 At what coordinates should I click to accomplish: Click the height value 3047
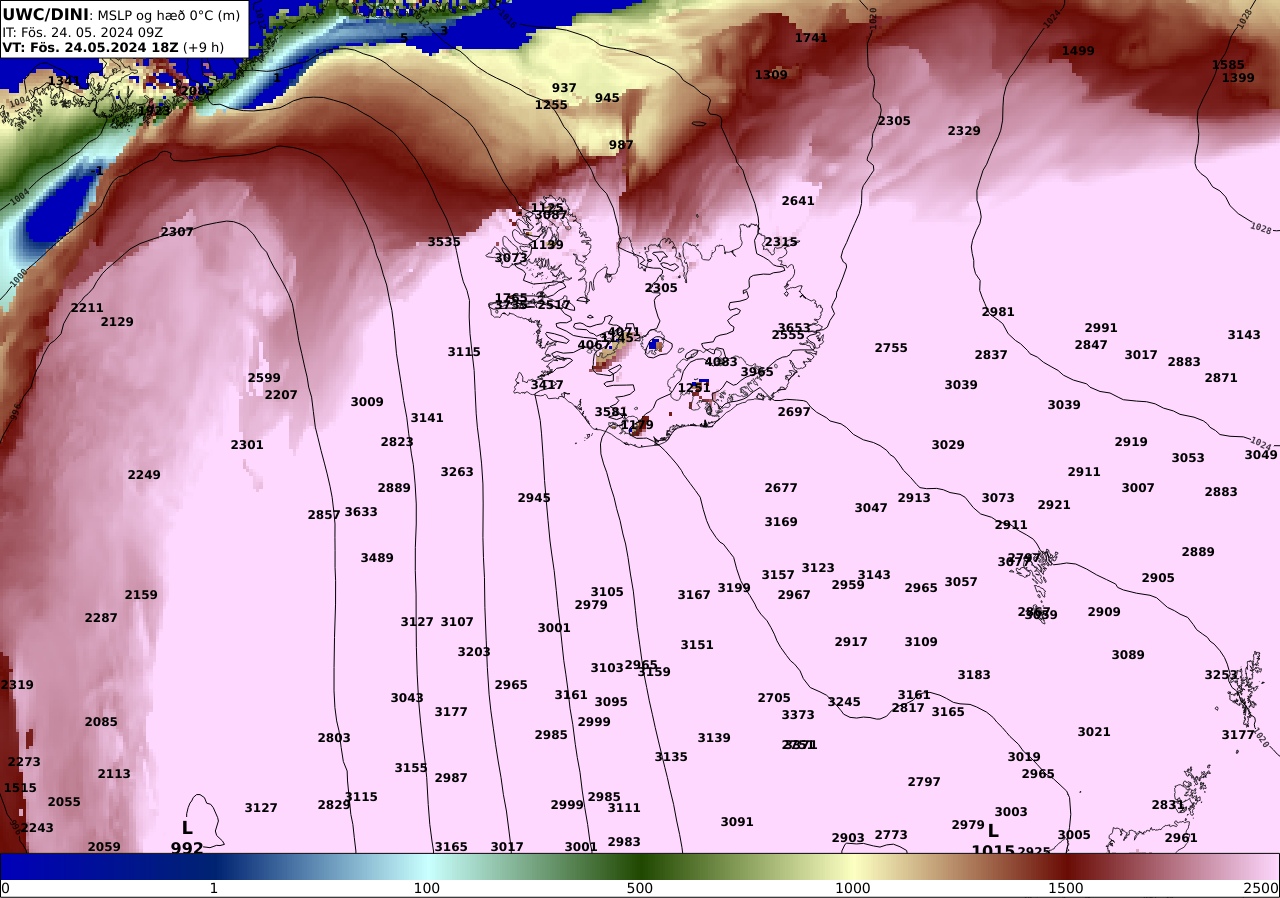pyautogui.click(x=871, y=508)
